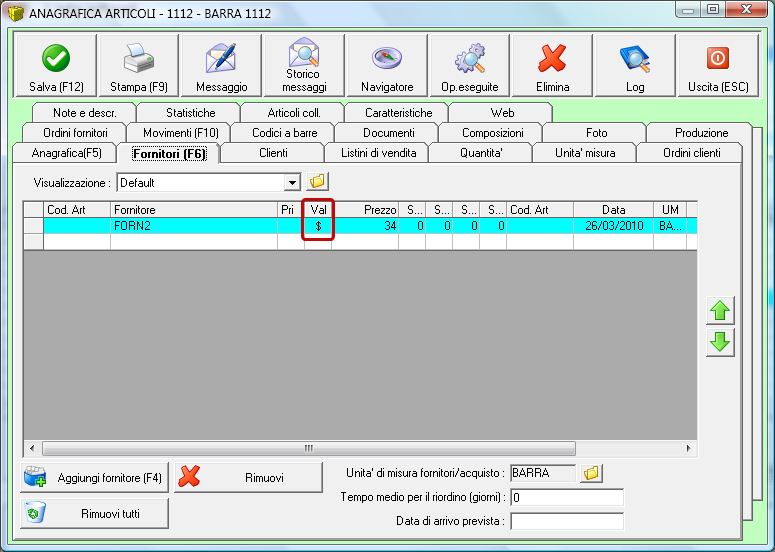Viewport: 775px width, 552px height.
Task: Click the Rimuovi button
Action: point(248,477)
